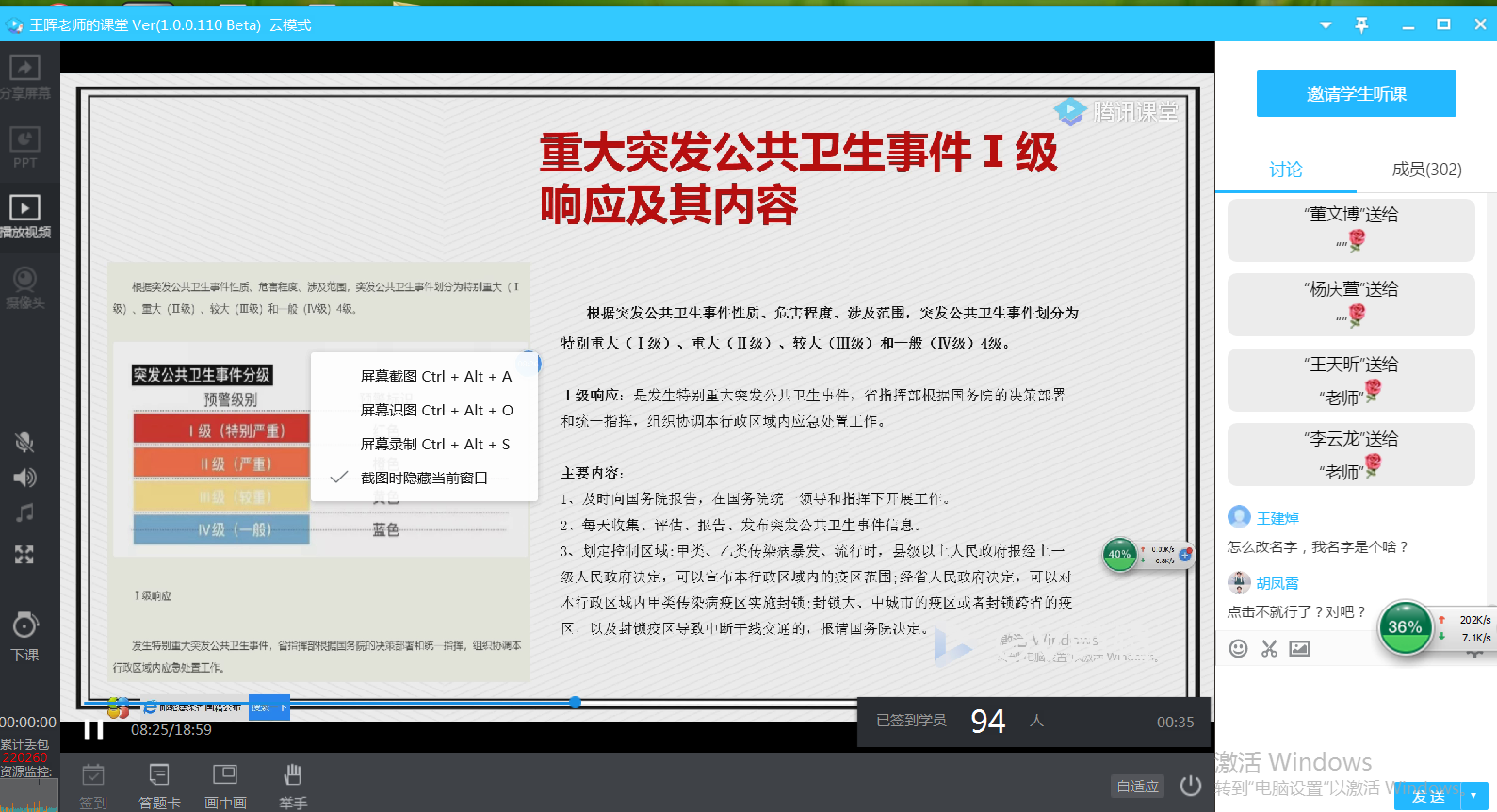The width and height of the screenshot is (1497, 812).
Task: Pause the video with the pause button
Action: tap(93, 729)
